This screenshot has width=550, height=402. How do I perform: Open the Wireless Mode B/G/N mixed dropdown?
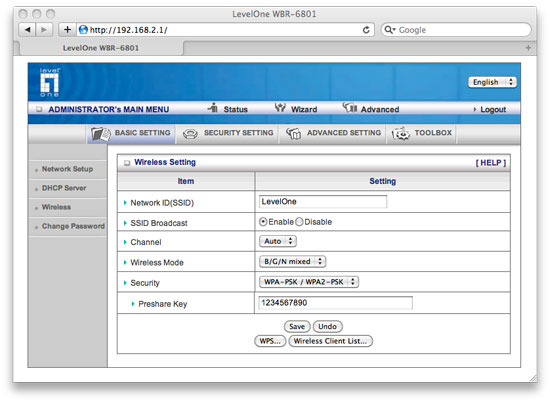[293, 262]
